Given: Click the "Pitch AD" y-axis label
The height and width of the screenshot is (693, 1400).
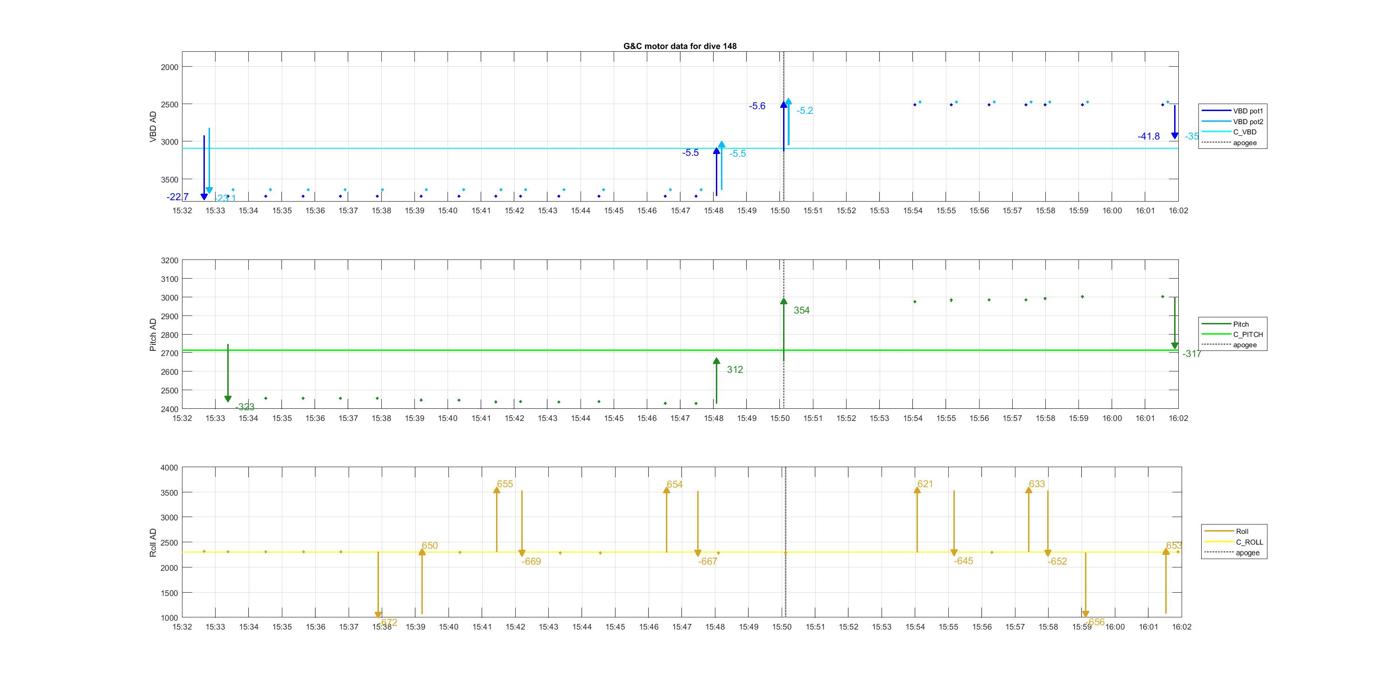Looking at the screenshot, I should [153, 335].
